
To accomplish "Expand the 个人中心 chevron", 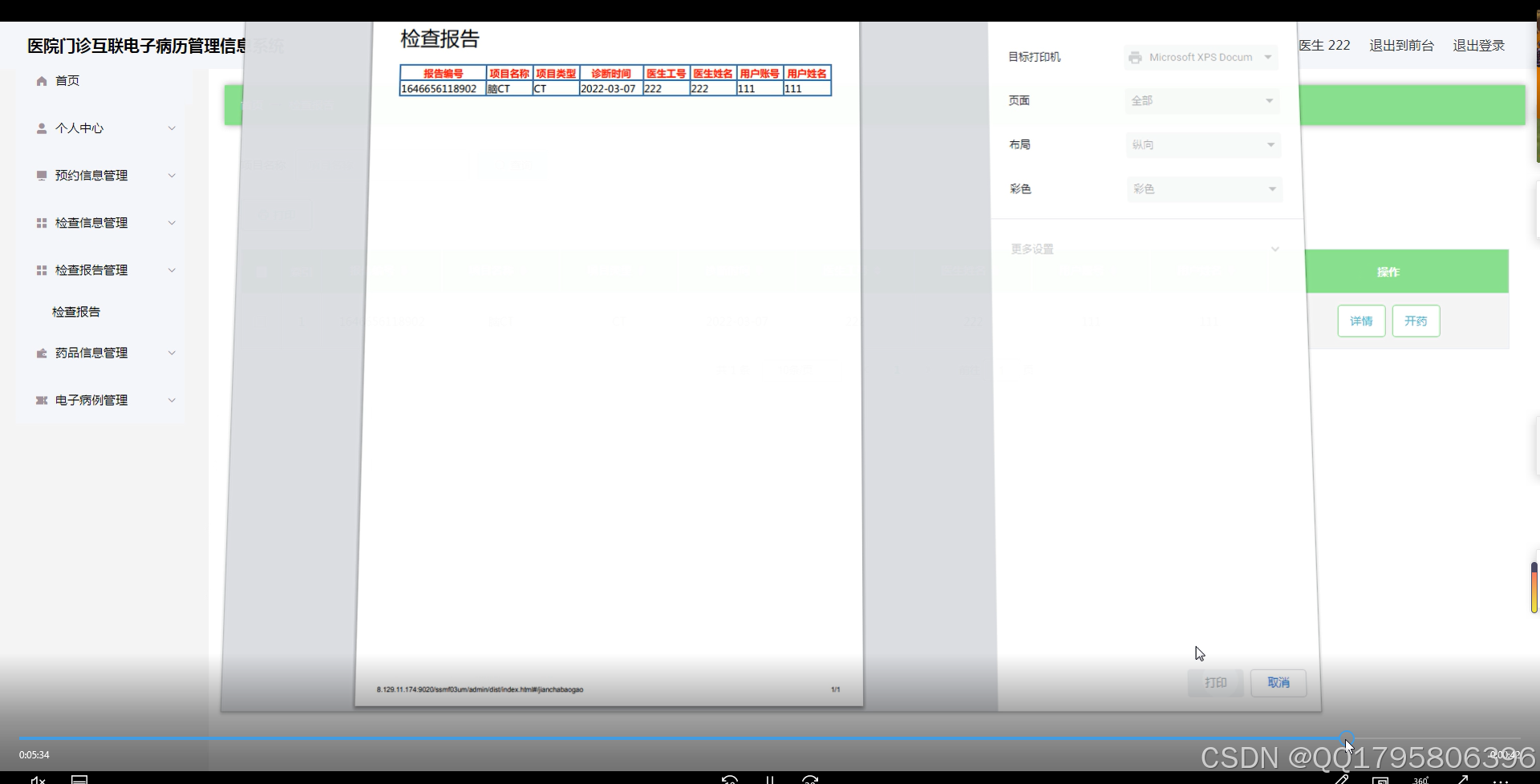I will pyautogui.click(x=172, y=128).
